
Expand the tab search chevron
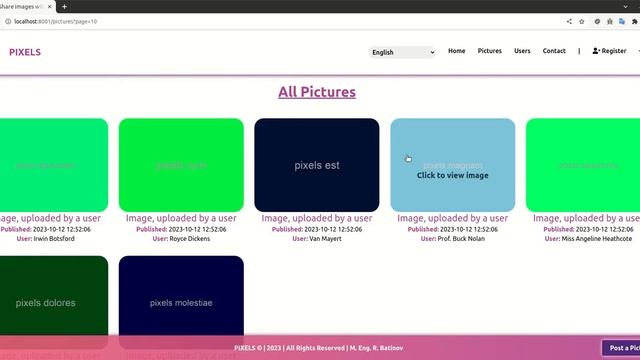tap(625, 7)
